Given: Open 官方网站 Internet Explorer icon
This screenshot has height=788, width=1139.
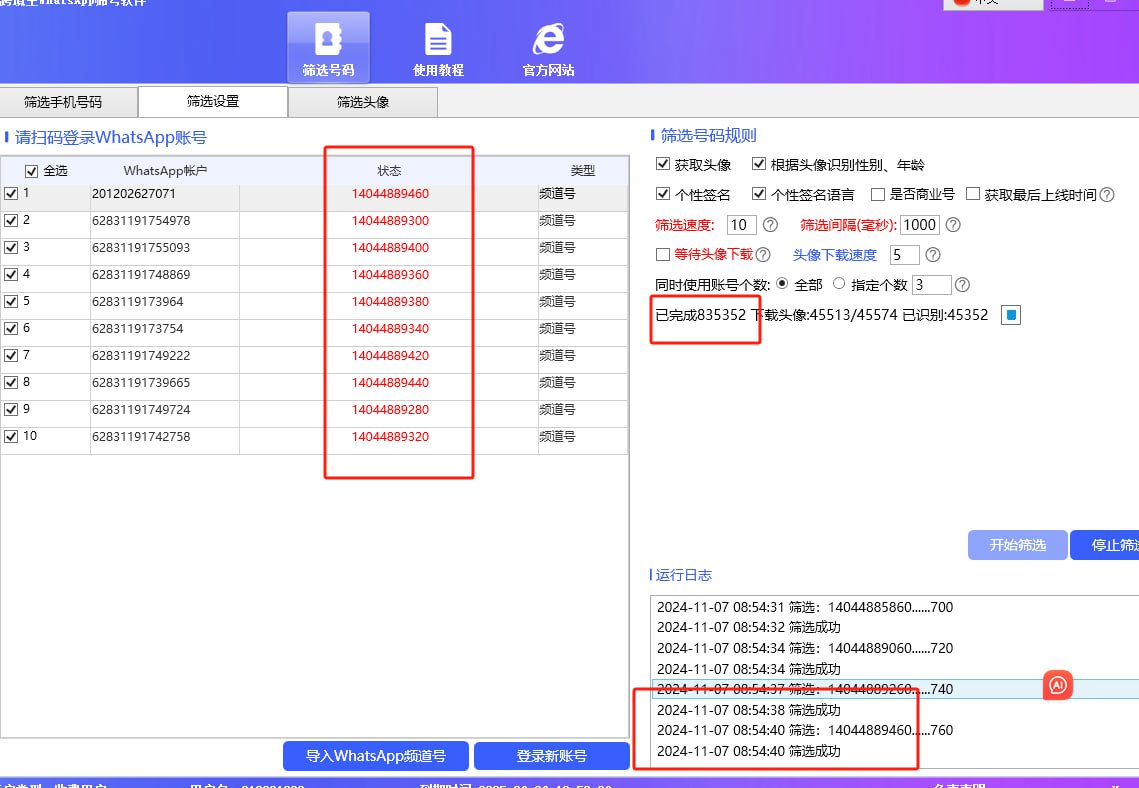Looking at the screenshot, I should pos(548,40).
